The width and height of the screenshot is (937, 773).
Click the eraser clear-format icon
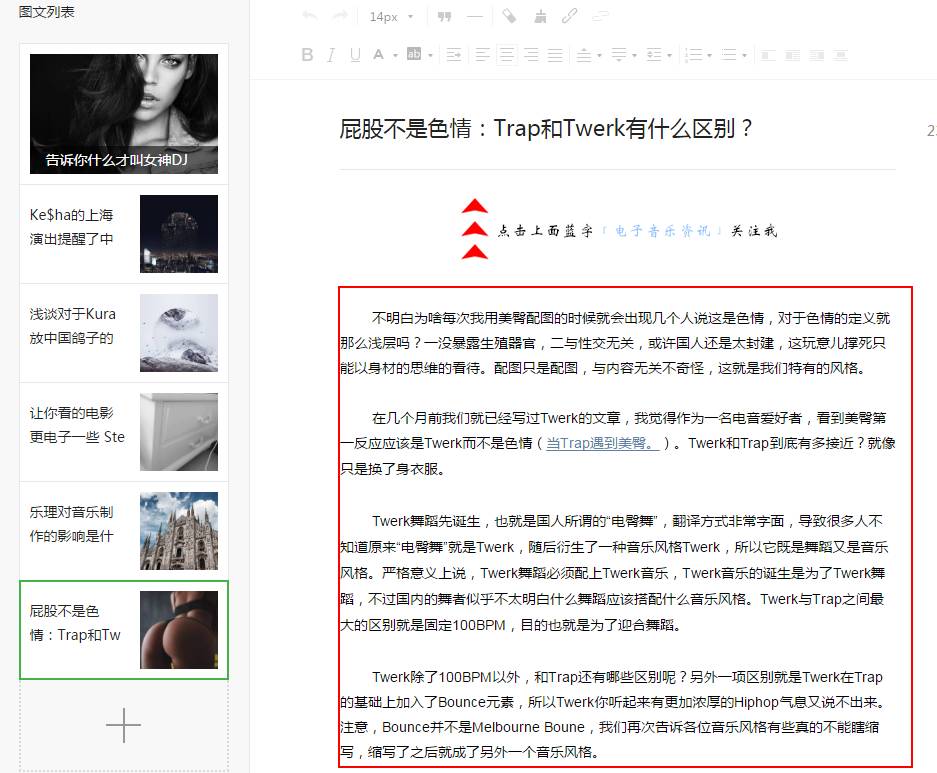tap(509, 17)
